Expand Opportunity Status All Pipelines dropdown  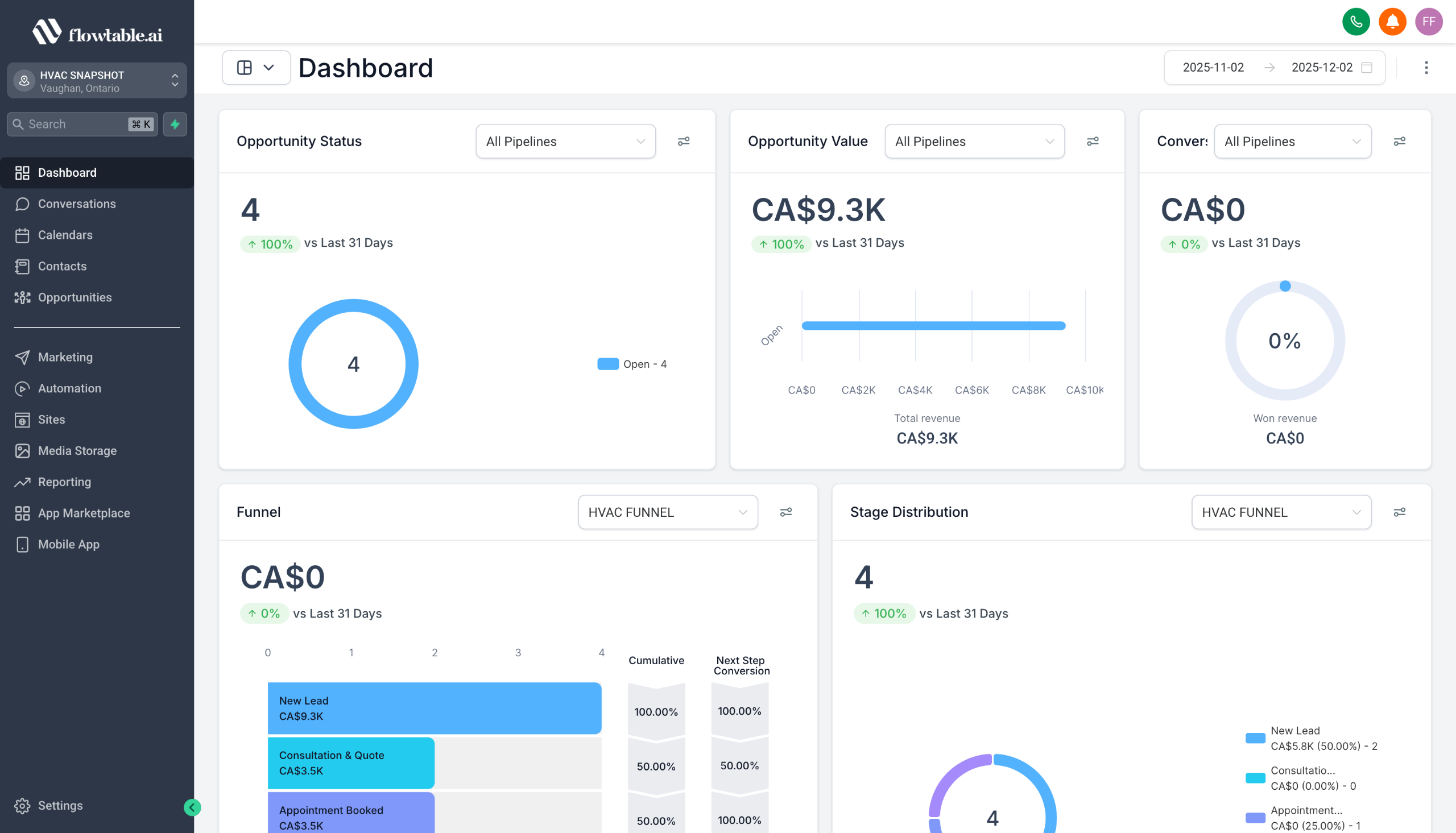pyautogui.click(x=565, y=142)
